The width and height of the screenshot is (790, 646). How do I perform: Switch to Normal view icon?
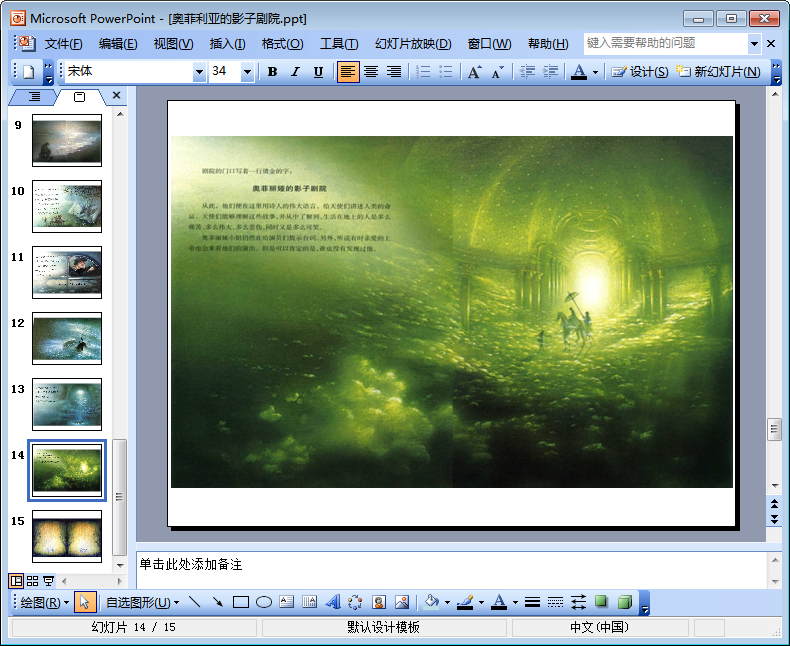(x=16, y=581)
